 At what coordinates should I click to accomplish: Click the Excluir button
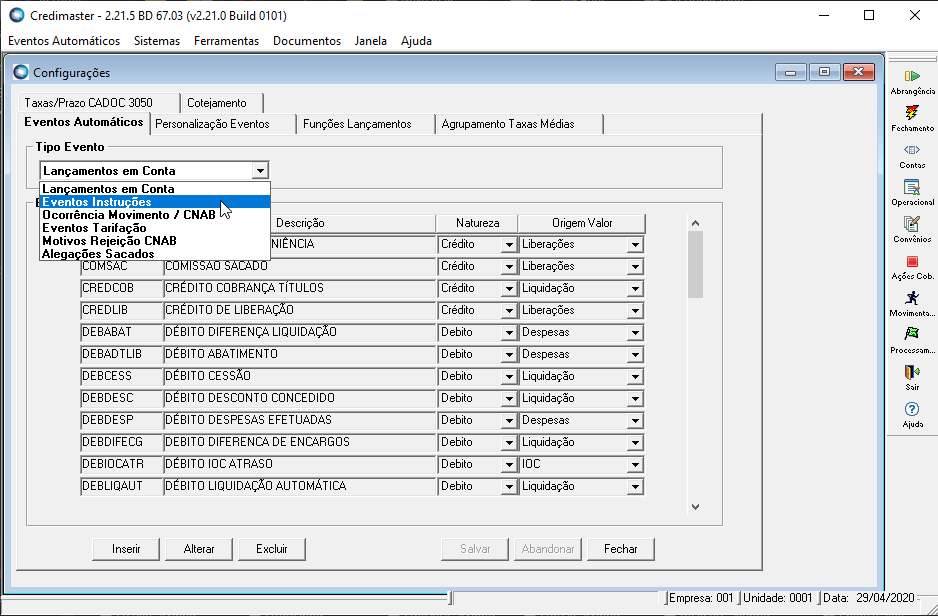272,549
